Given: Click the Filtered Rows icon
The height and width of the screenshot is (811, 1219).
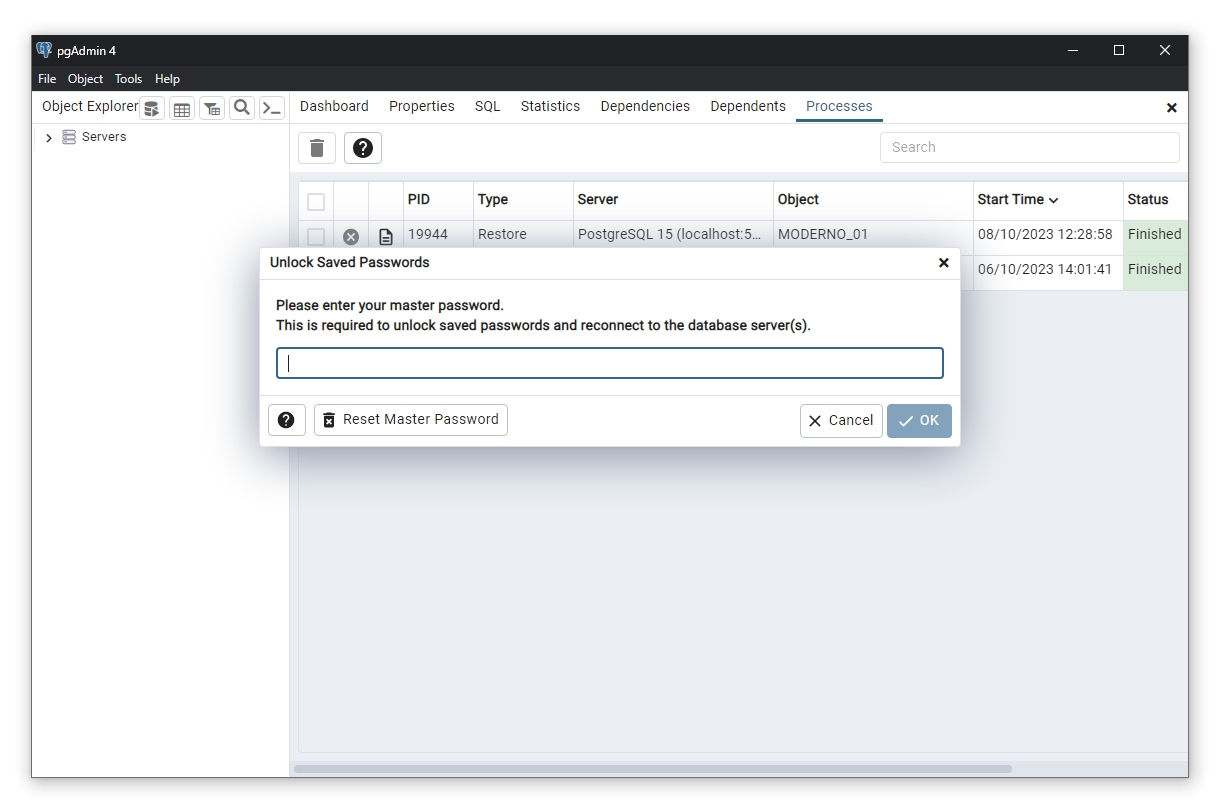Looking at the screenshot, I should 212,108.
